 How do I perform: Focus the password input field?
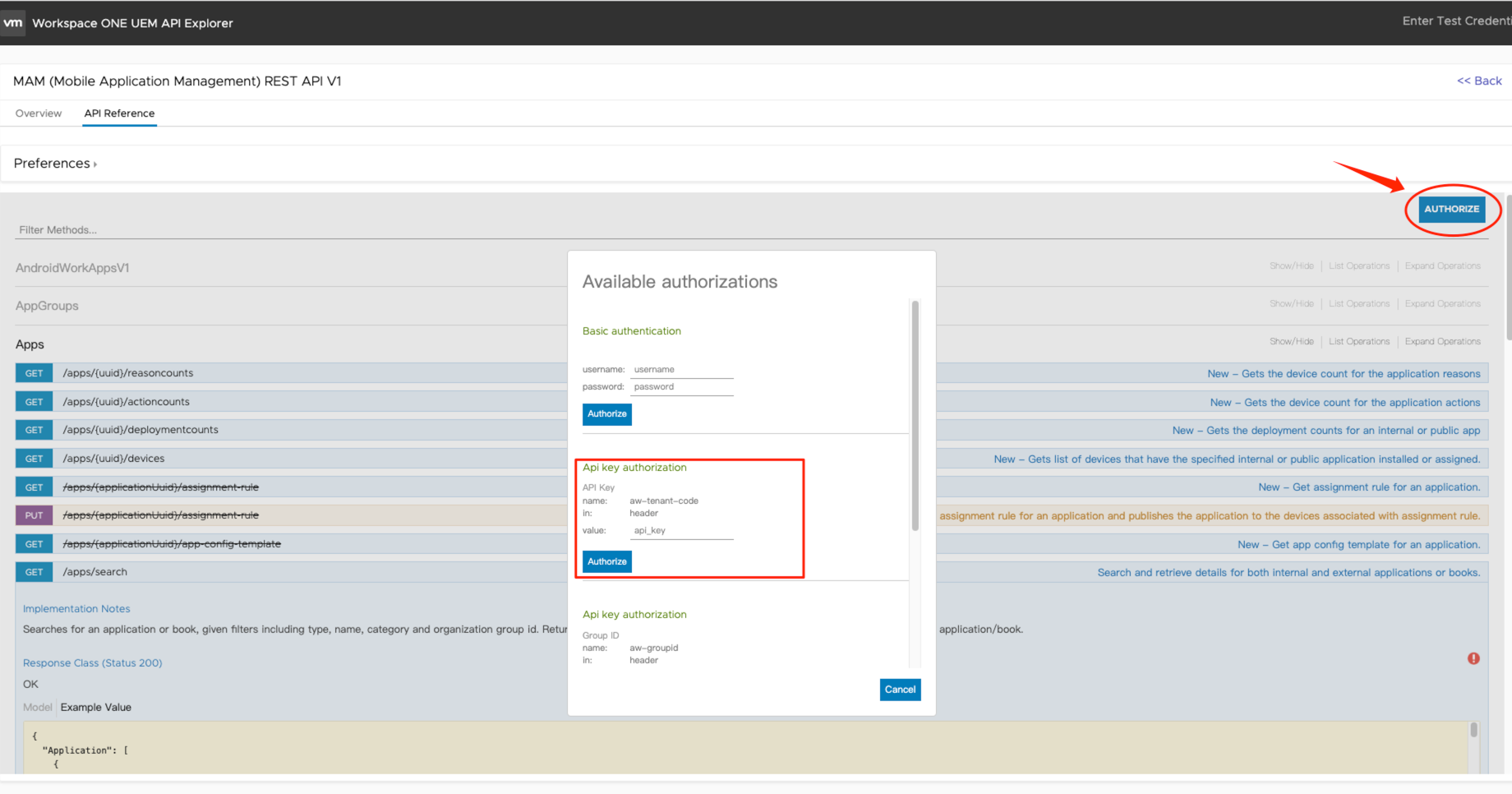click(x=681, y=387)
